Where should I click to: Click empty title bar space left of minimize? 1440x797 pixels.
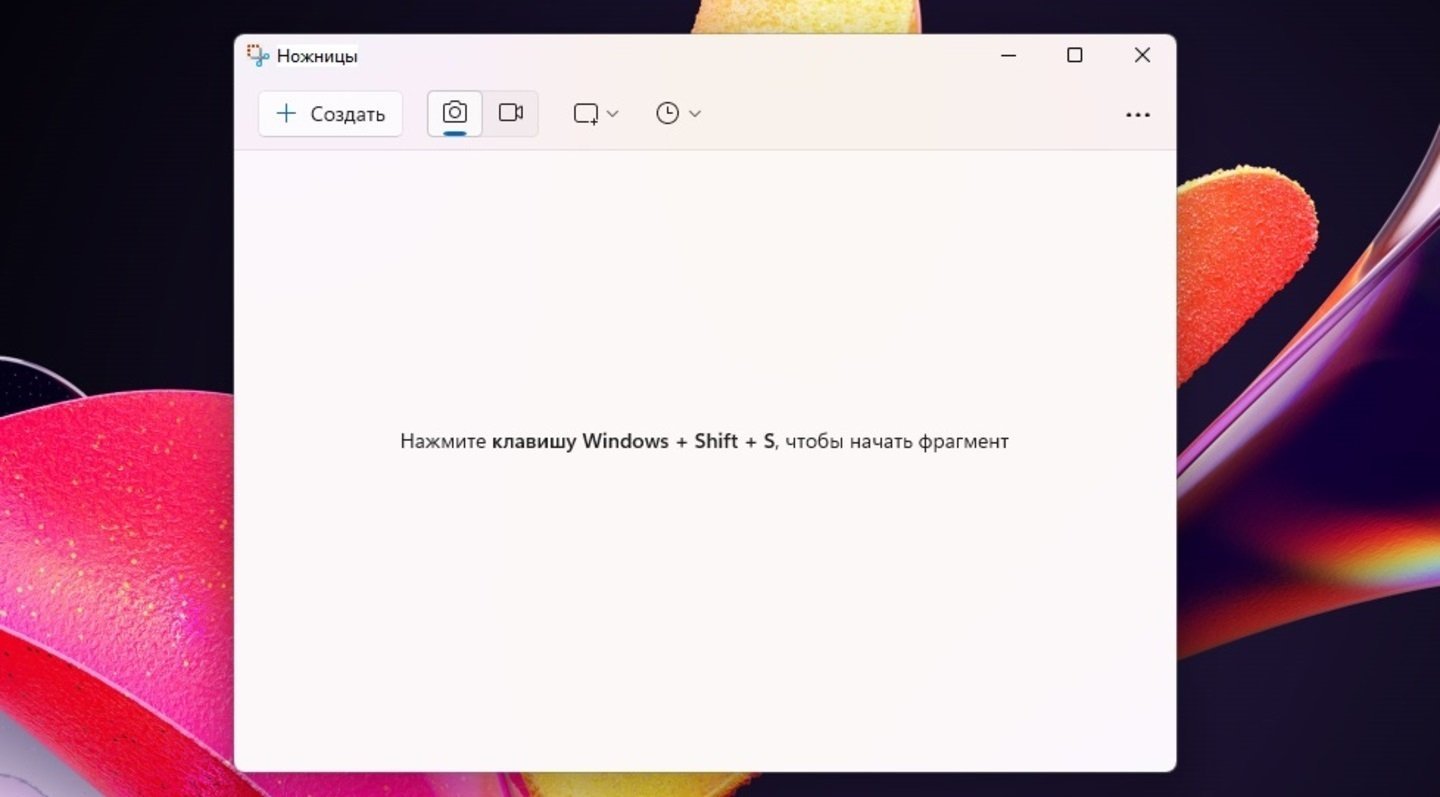click(700, 56)
